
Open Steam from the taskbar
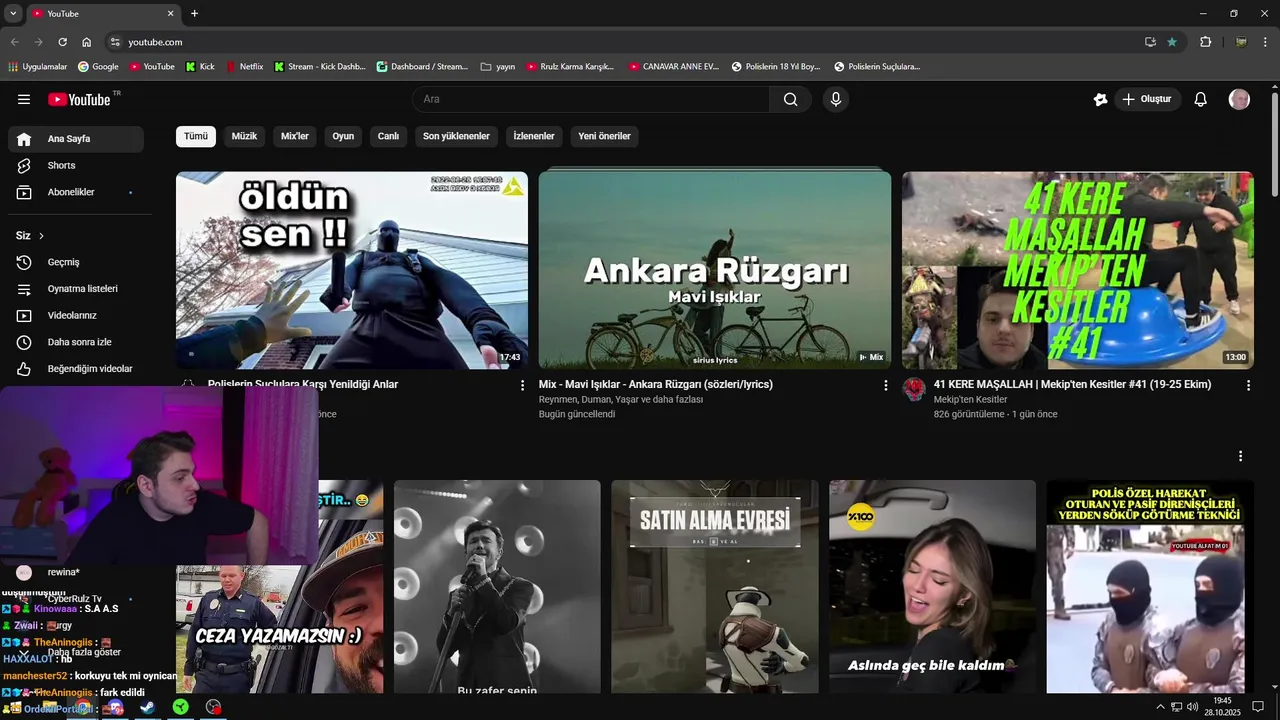[147, 707]
